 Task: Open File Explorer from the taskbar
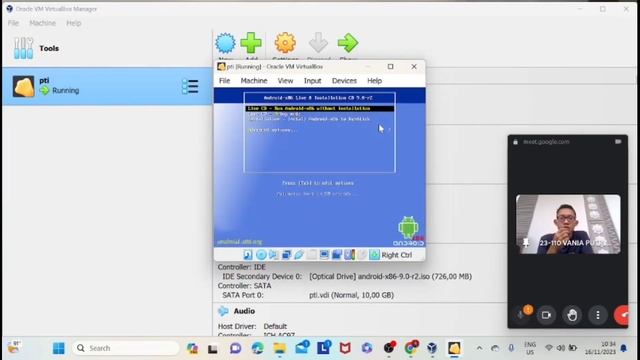pyautogui.click(x=280, y=348)
